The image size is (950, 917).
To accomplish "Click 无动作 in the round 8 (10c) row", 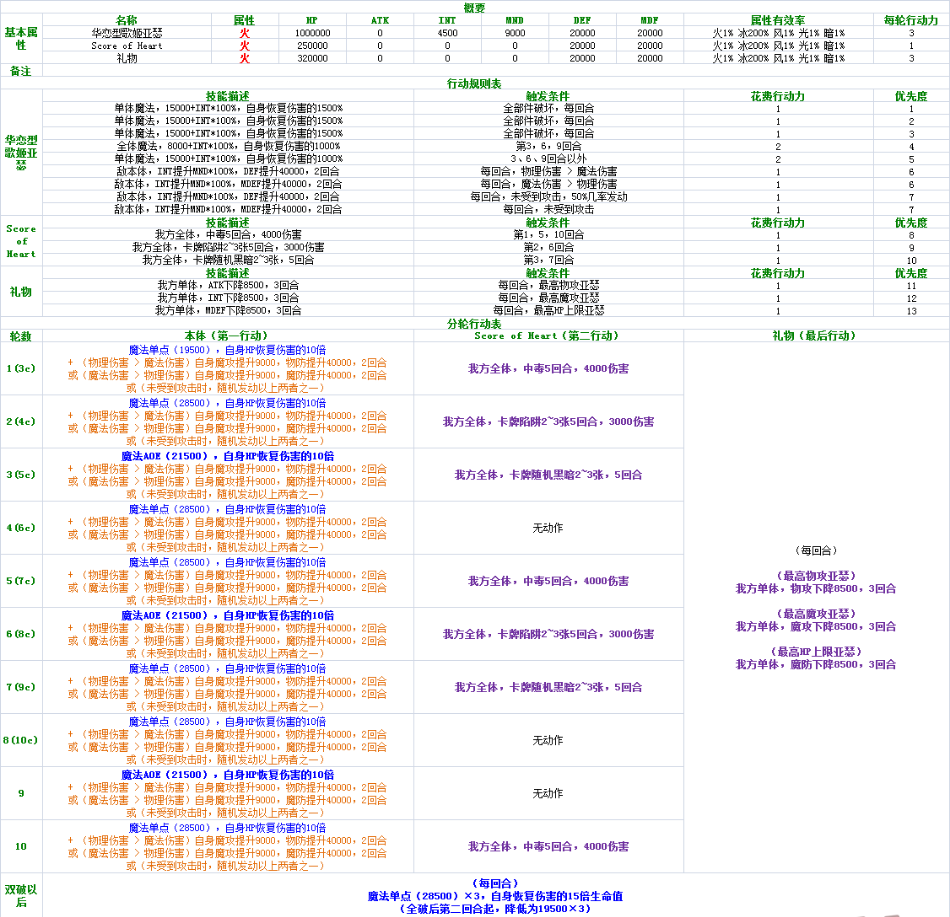I will click(548, 740).
